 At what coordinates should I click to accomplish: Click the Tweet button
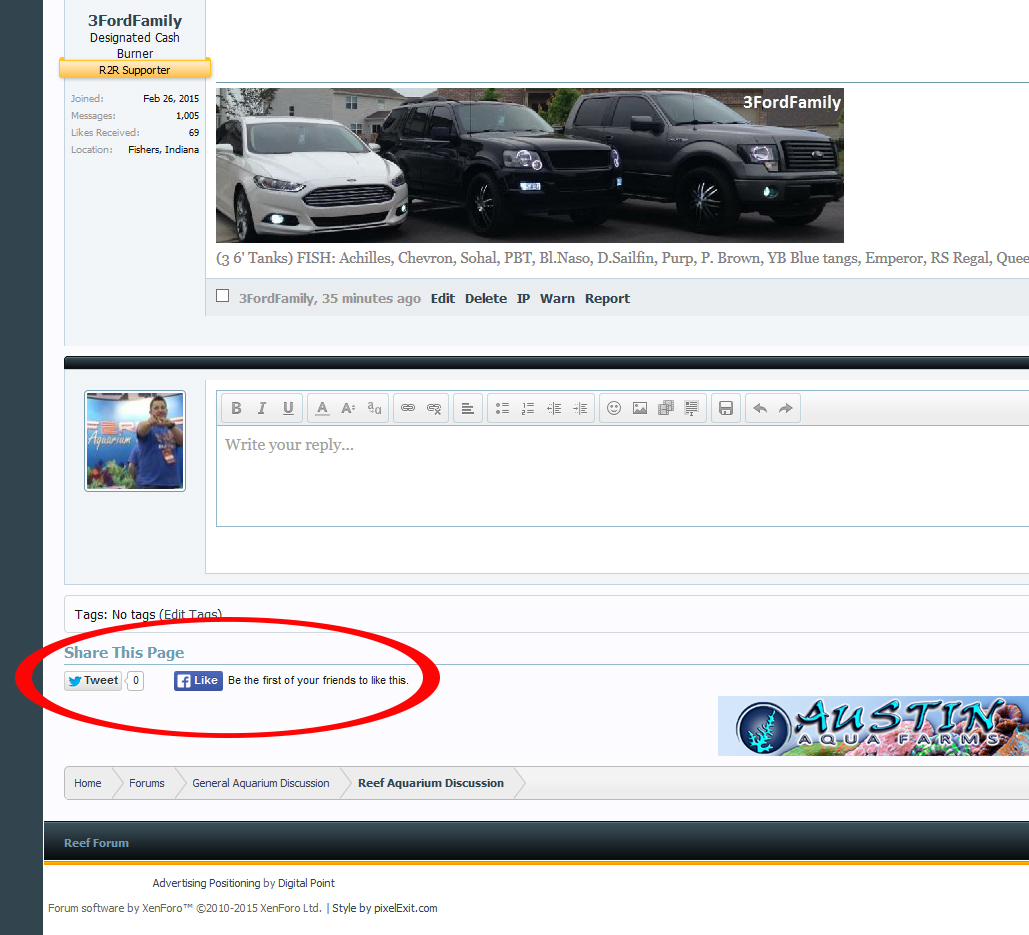point(93,680)
